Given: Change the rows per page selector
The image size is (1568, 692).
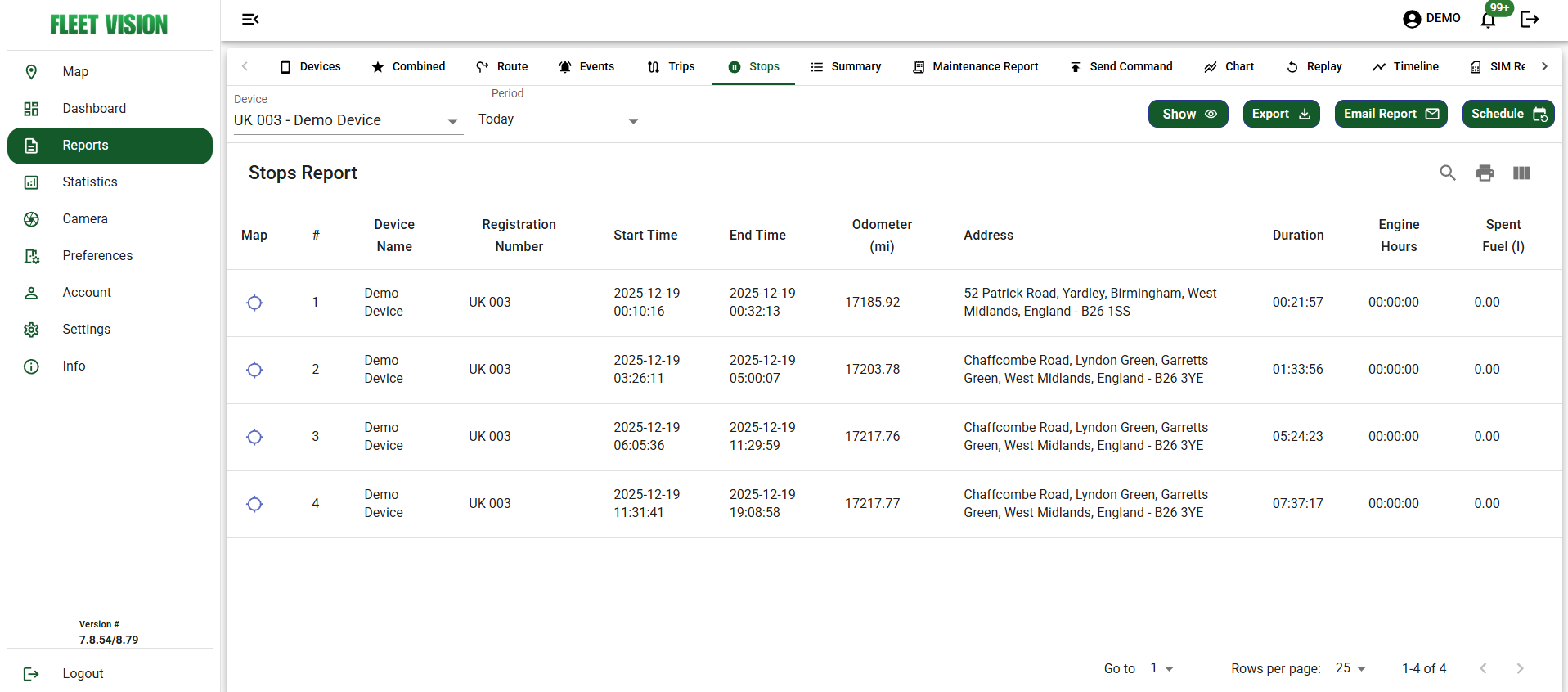Looking at the screenshot, I should click(1351, 668).
